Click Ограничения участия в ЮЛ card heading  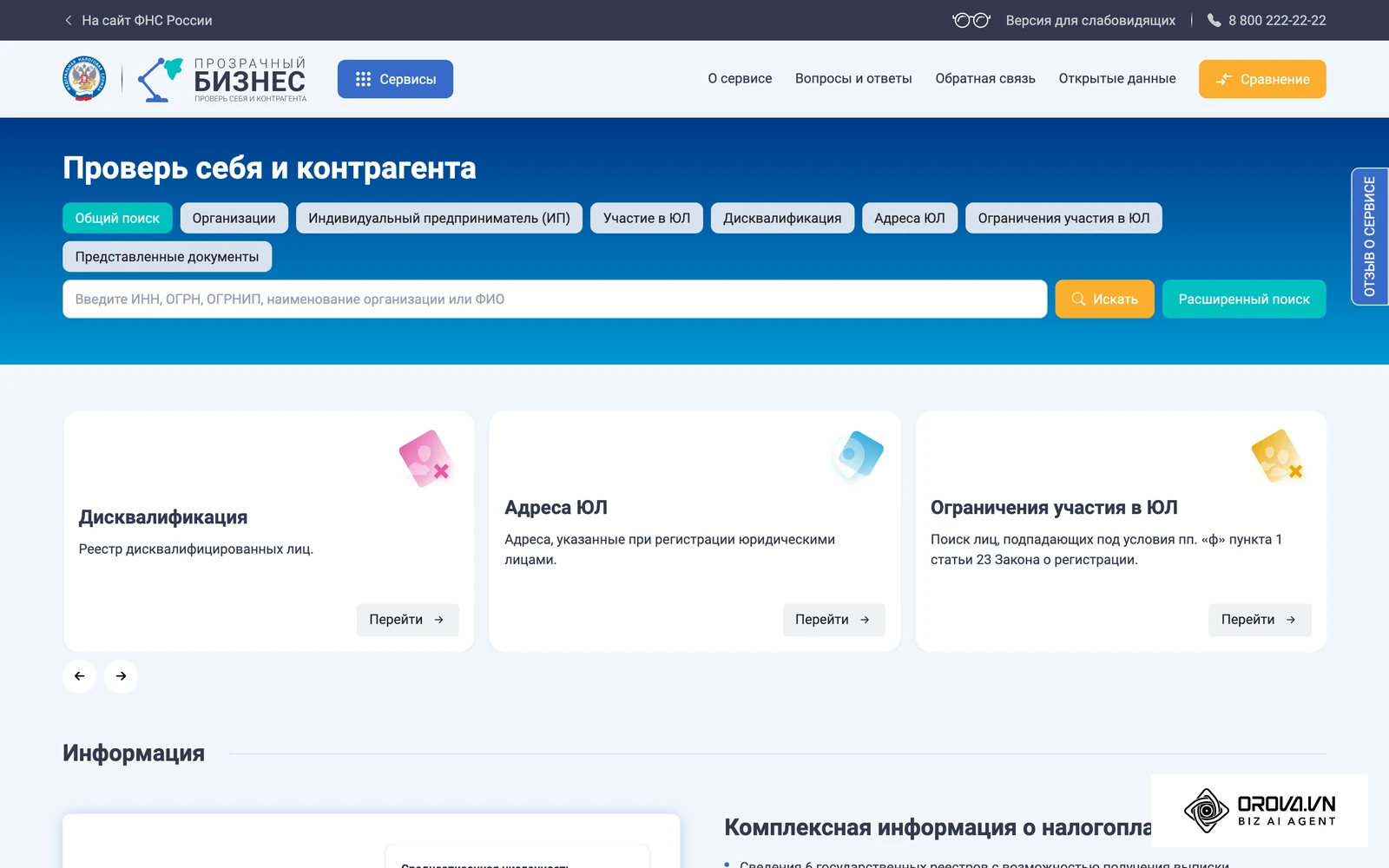click(1054, 508)
